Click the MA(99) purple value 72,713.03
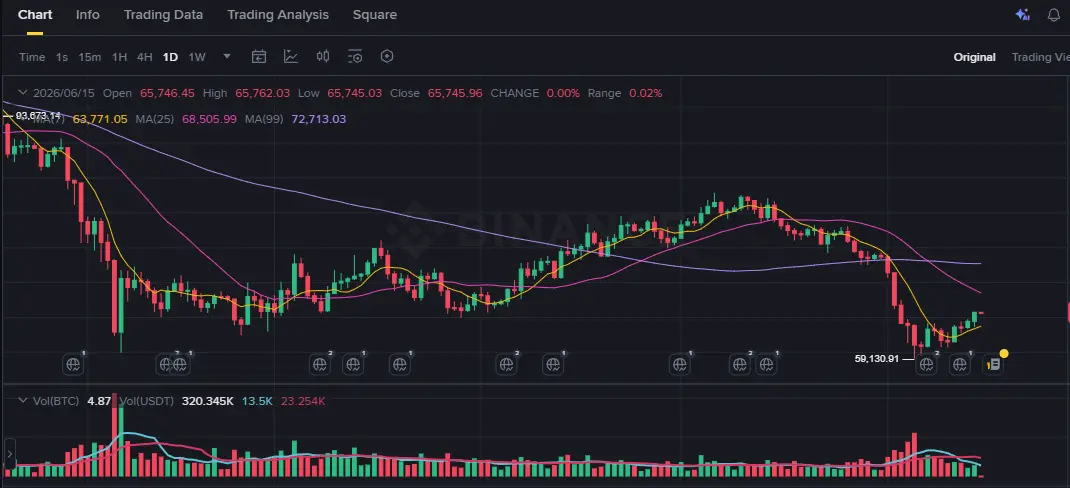This screenshot has width=1070, height=488. pos(319,119)
